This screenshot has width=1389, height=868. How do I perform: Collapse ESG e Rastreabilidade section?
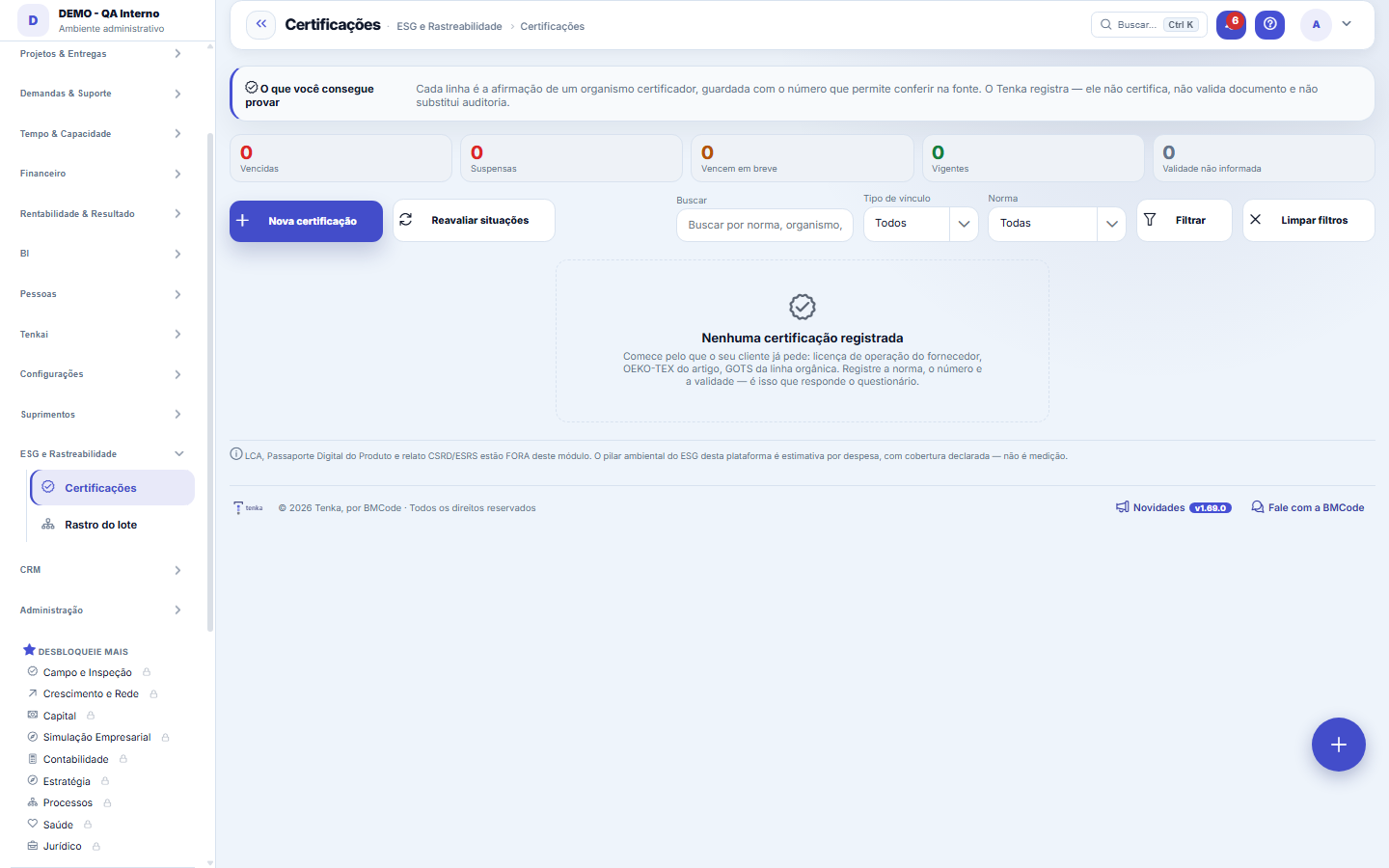coord(101,454)
